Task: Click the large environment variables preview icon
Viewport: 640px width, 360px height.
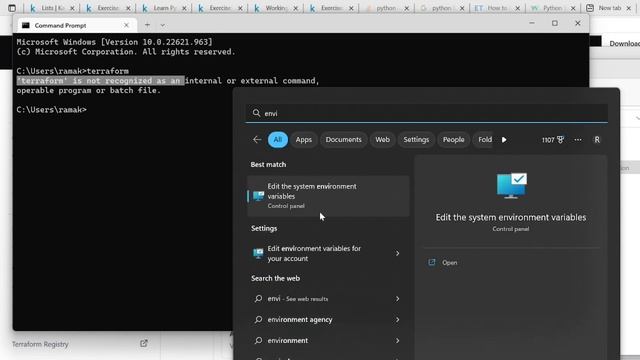Action: point(511,186)
